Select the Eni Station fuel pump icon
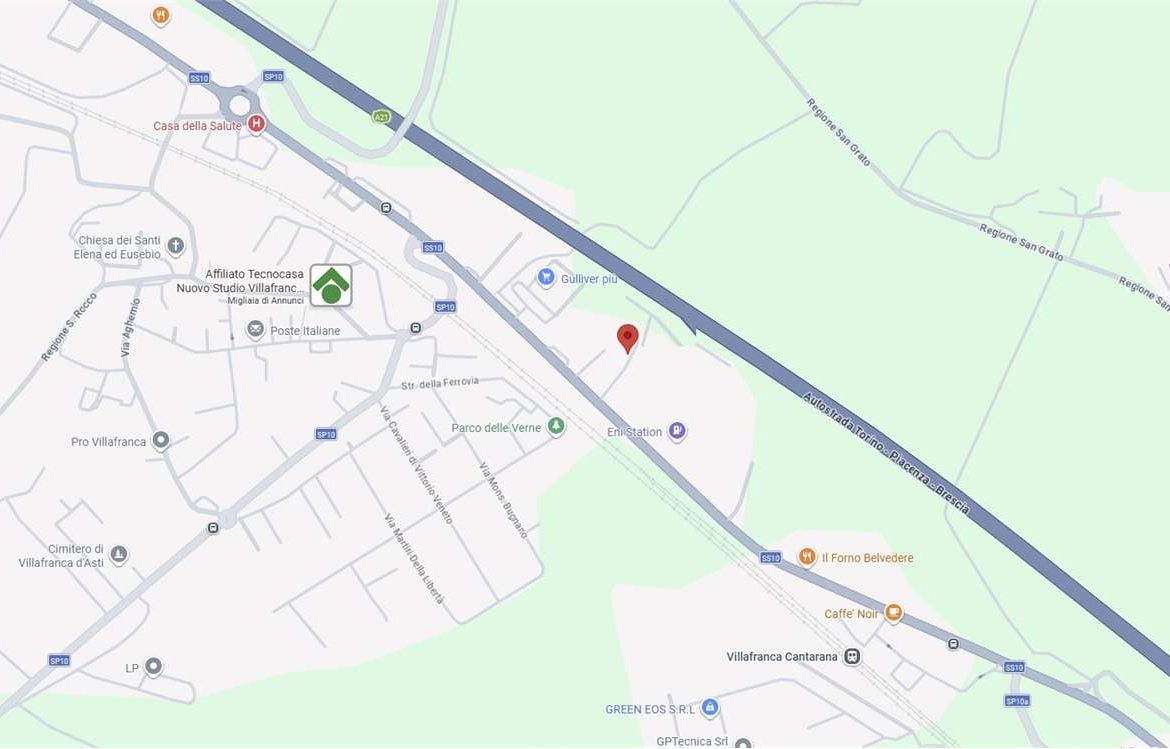The height and width of the screenshot is (749, 1170). point(677,431)
